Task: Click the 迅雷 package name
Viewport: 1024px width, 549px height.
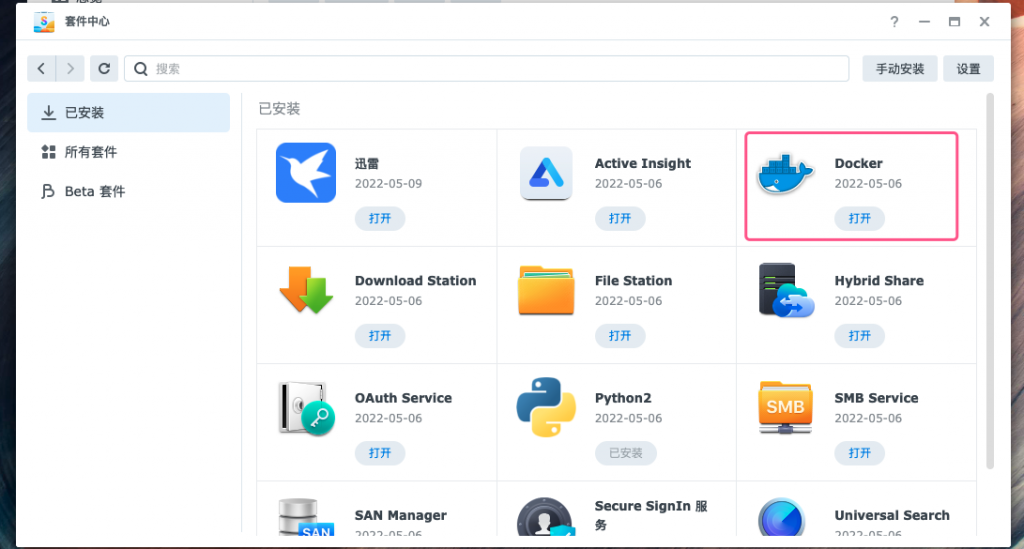Action: (x=367, y=163)
